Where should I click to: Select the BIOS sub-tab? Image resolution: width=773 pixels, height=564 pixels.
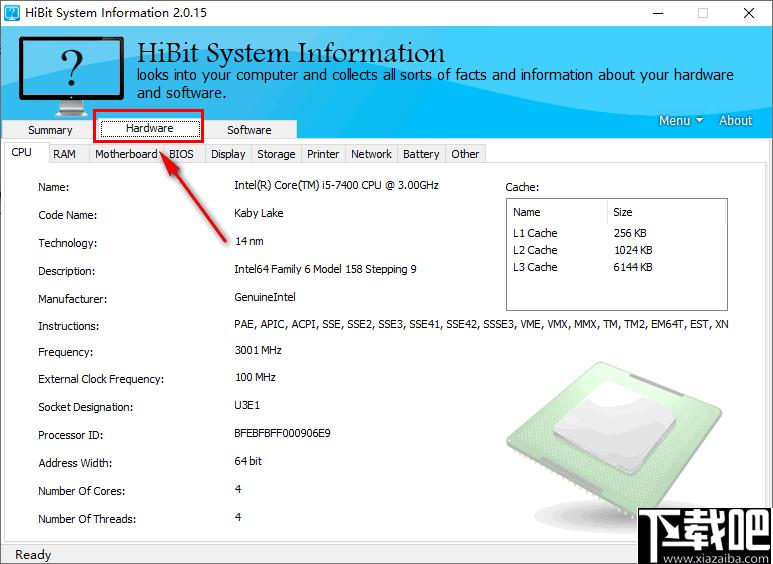182,154
